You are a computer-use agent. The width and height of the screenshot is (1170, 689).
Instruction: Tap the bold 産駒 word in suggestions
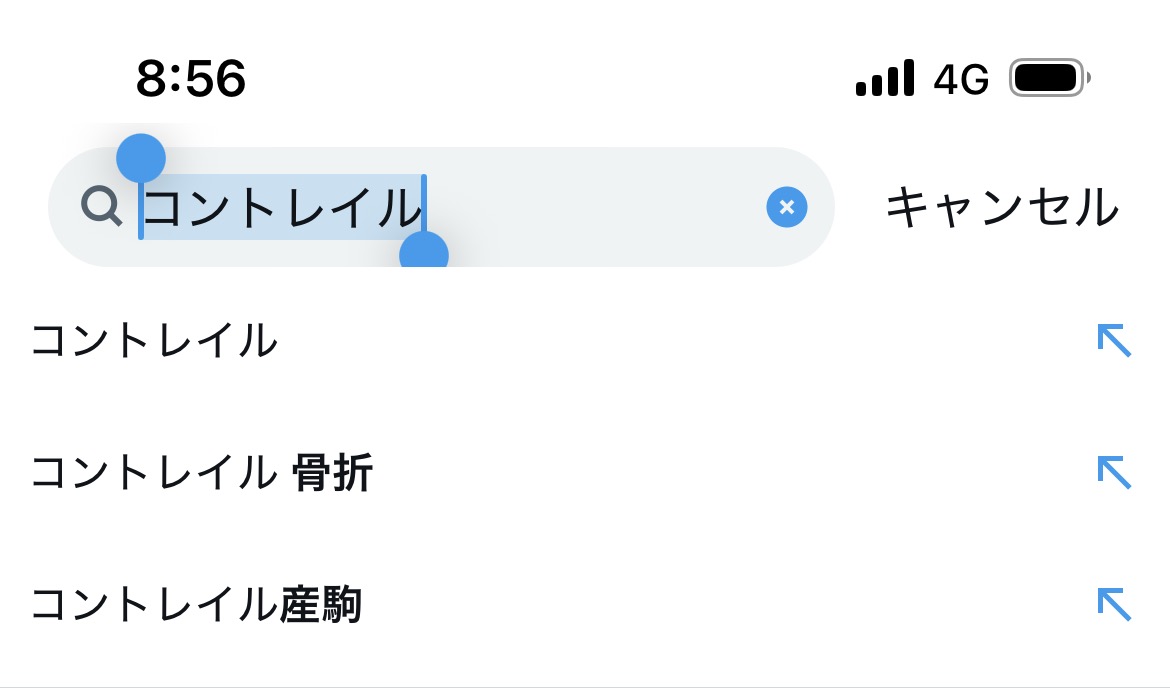(x=320, y=605)
